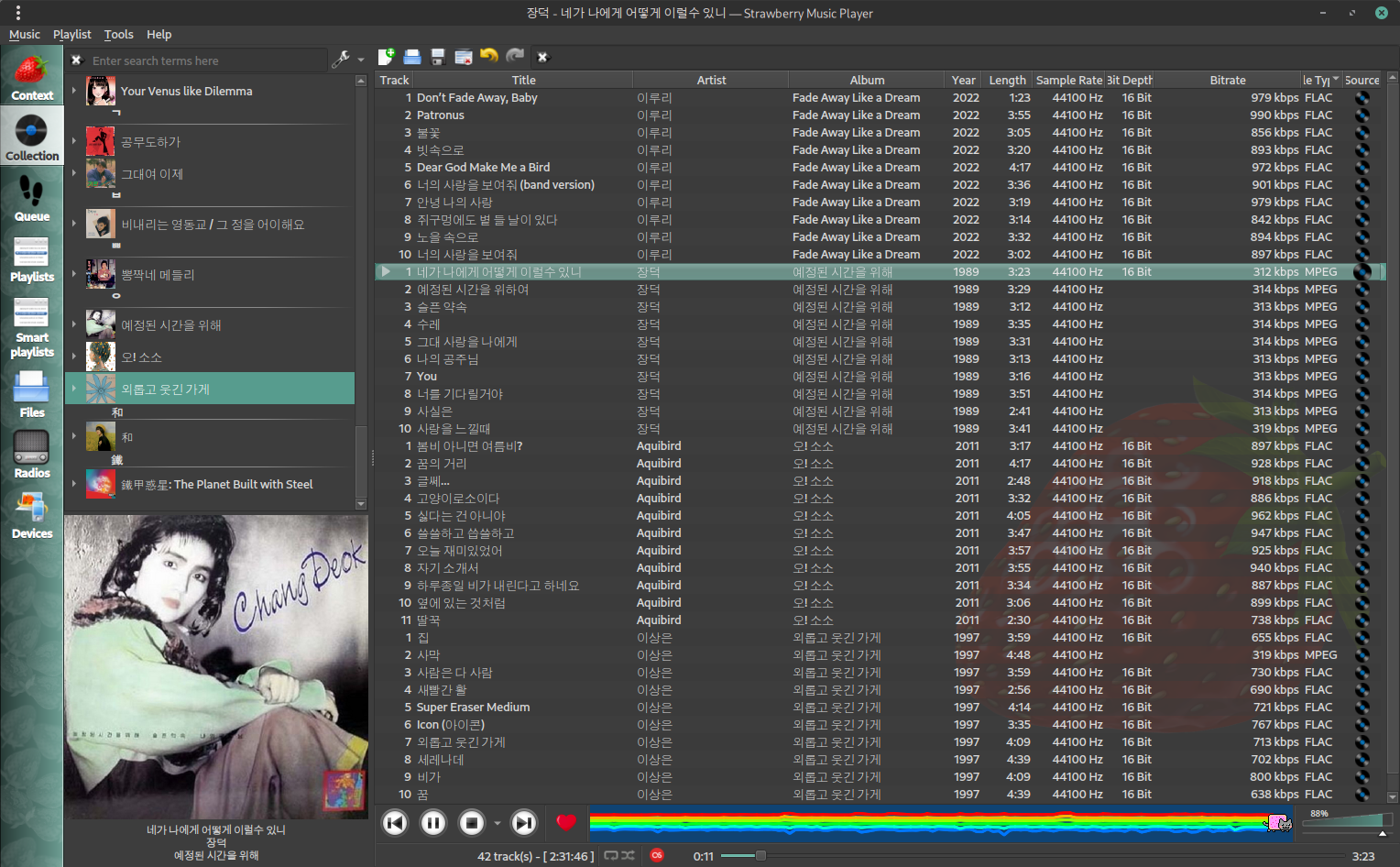This screenshot has height=867, width=1400.
Task: Open the Queue sidebar tab
Action: coord(31,198)
